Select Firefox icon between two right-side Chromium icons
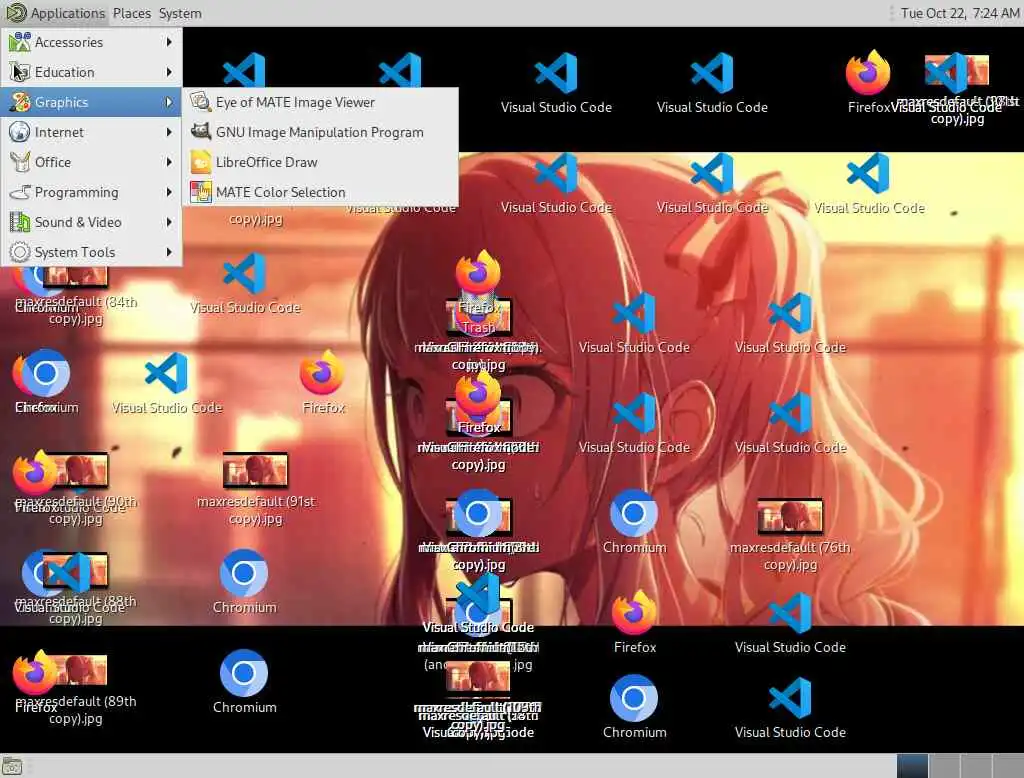 coord(634,613)
